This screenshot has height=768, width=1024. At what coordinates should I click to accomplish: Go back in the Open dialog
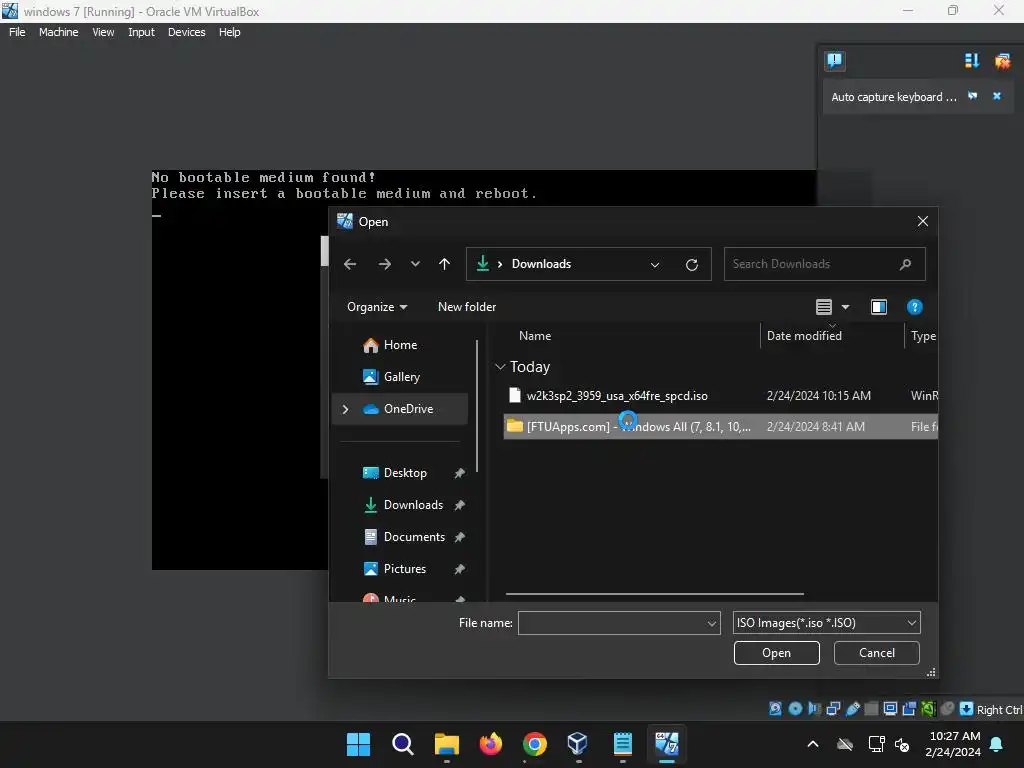350,264
